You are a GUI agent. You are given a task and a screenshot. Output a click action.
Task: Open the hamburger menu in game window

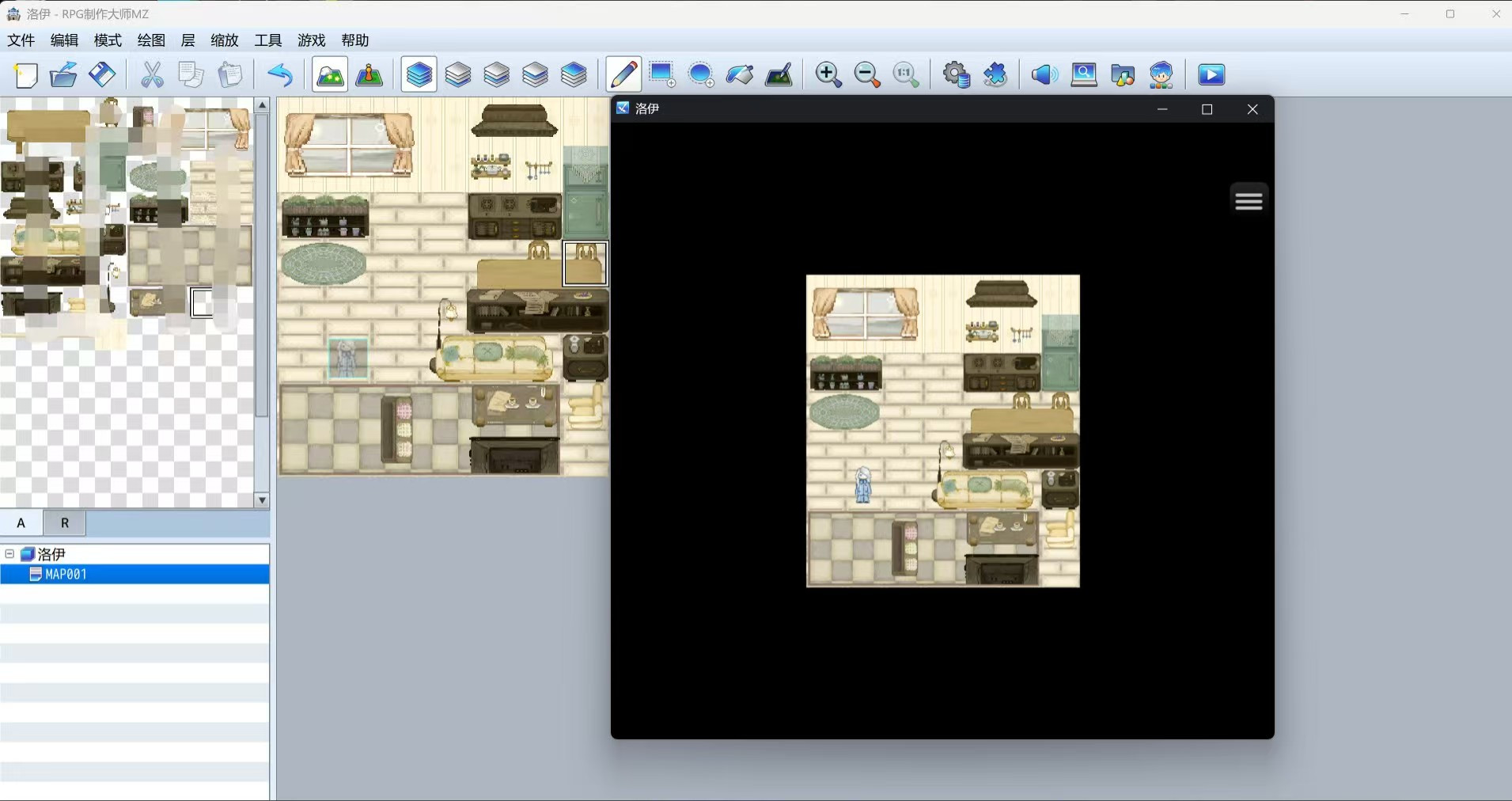click(1249, 201)
